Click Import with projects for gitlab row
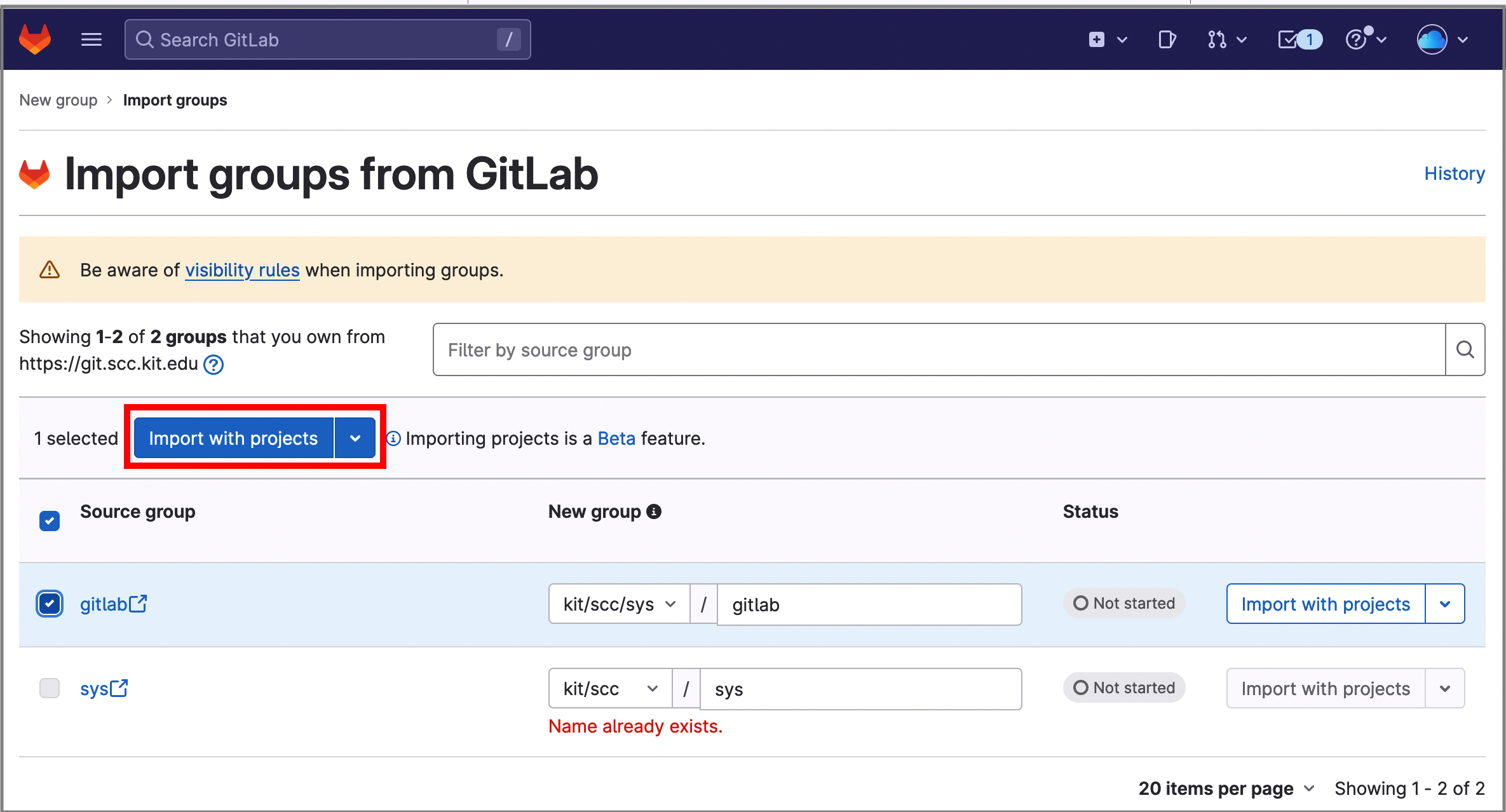The image size is (1506, 812). 1326,604
